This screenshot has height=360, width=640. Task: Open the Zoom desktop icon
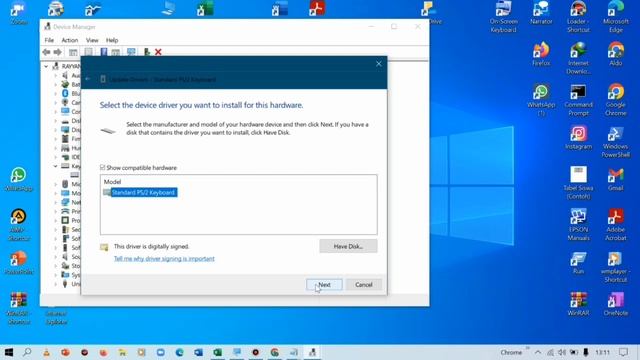point(18,13)
